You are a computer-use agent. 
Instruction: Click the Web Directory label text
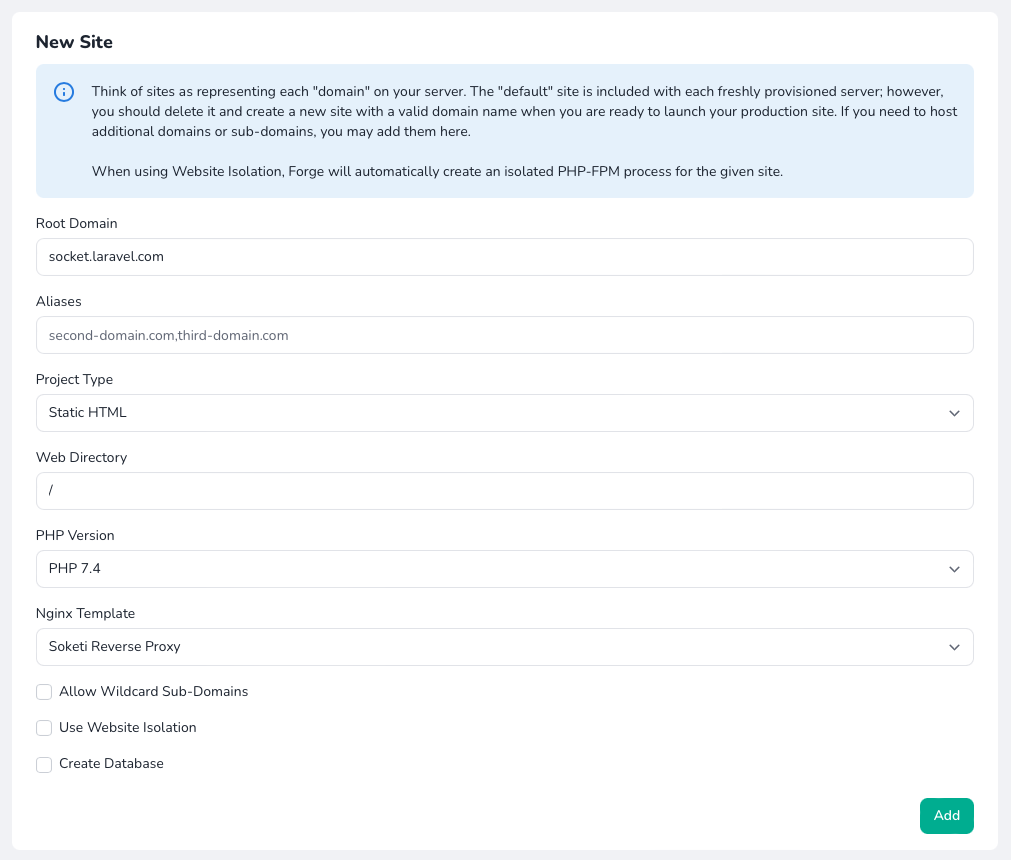[82, 457]
